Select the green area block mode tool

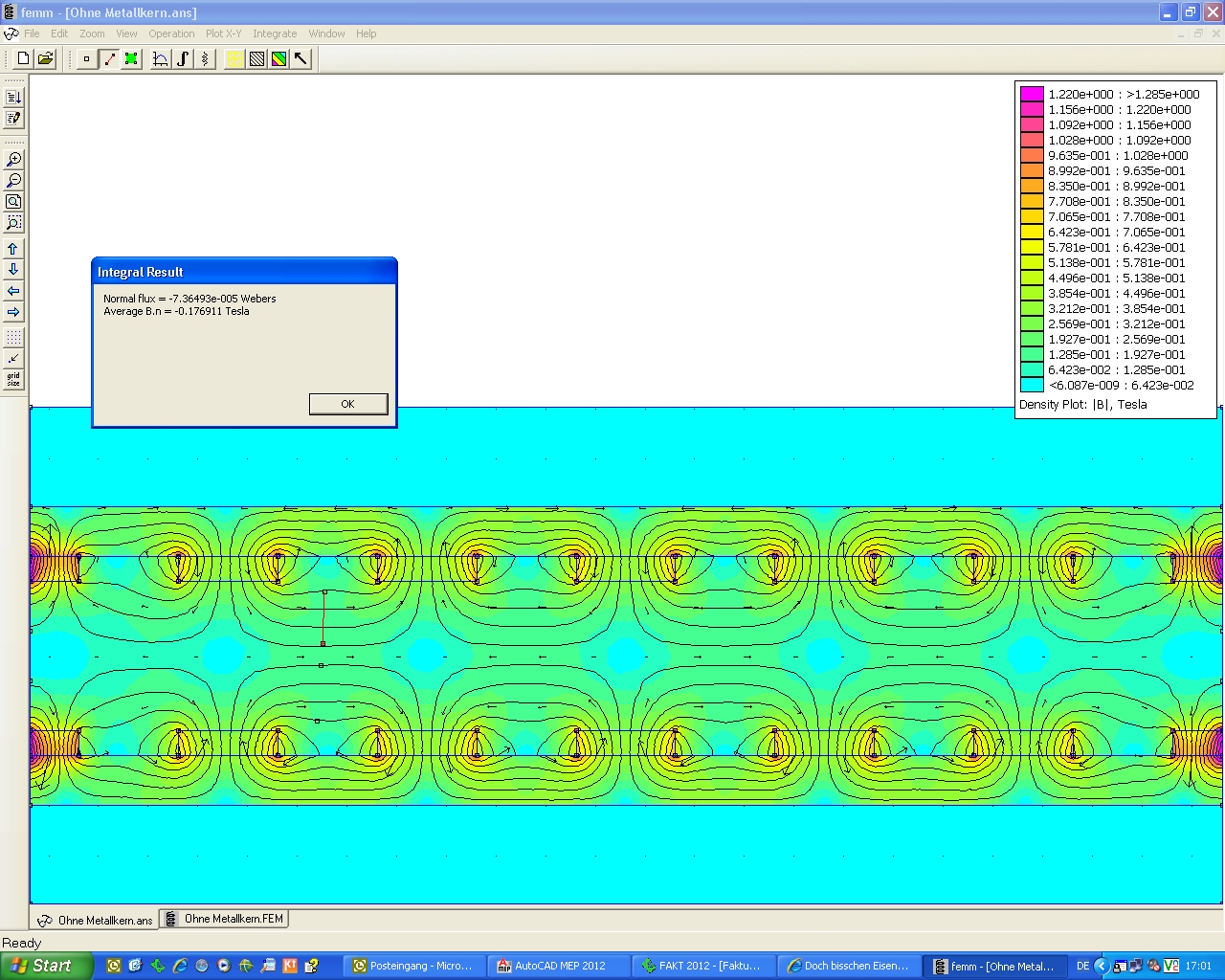point(131,59)
